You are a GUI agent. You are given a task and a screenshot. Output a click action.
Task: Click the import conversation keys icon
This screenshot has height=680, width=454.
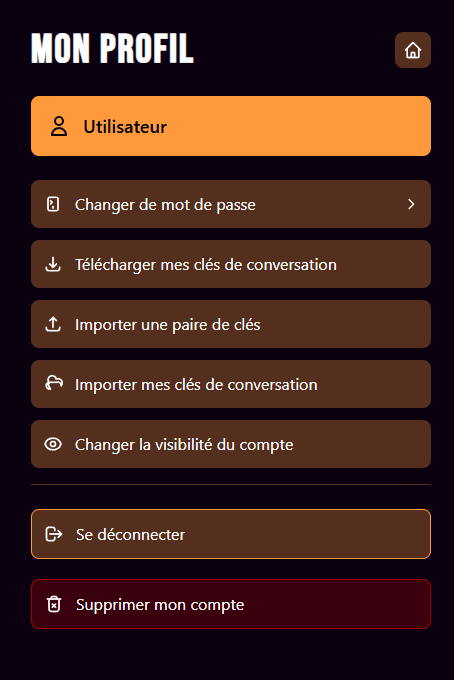point(54,383)
